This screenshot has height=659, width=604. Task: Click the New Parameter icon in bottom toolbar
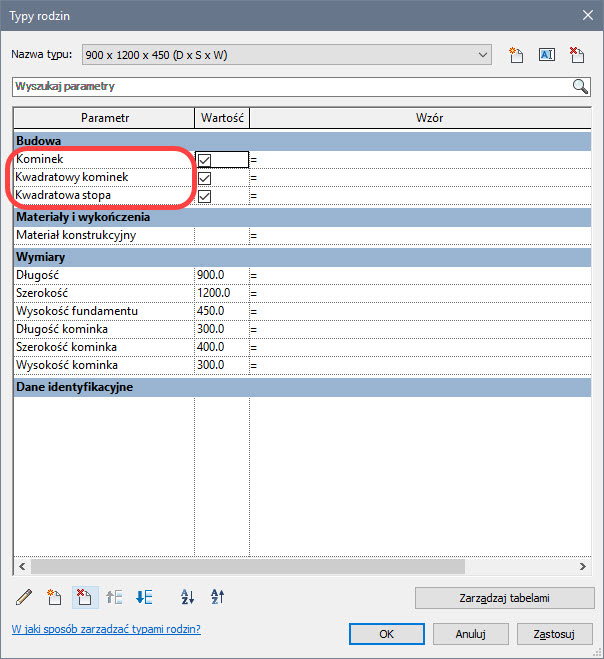(55, 598)
